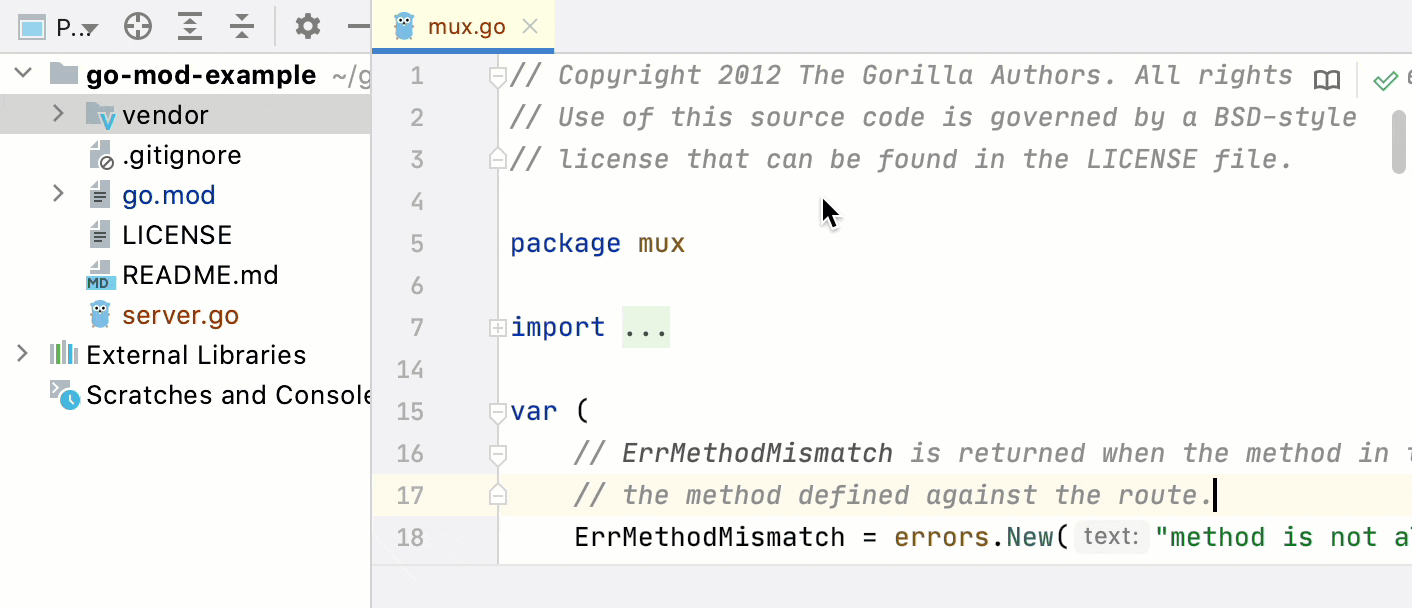Click the green inspections checkmark icon
1412x608 pixels.
point(1385,80)
